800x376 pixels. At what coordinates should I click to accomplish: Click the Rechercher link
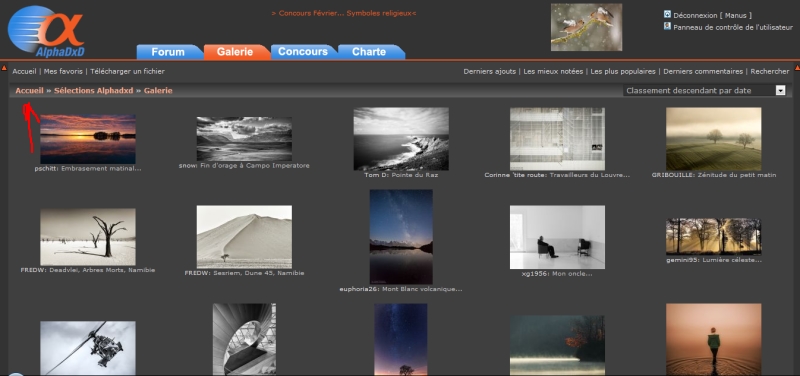coord(770,71)
